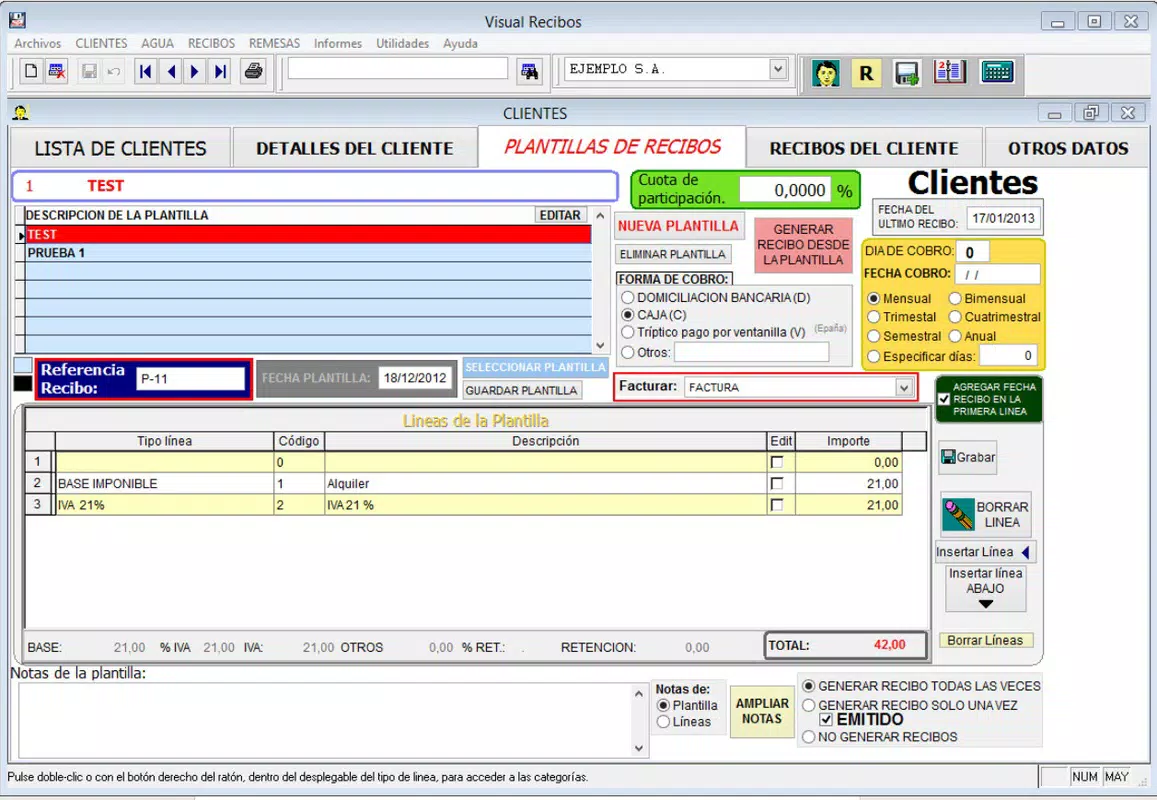Go to previous record arrow
The height and width of the screenshot is (800, 1157).
click(x=171, y=72)
